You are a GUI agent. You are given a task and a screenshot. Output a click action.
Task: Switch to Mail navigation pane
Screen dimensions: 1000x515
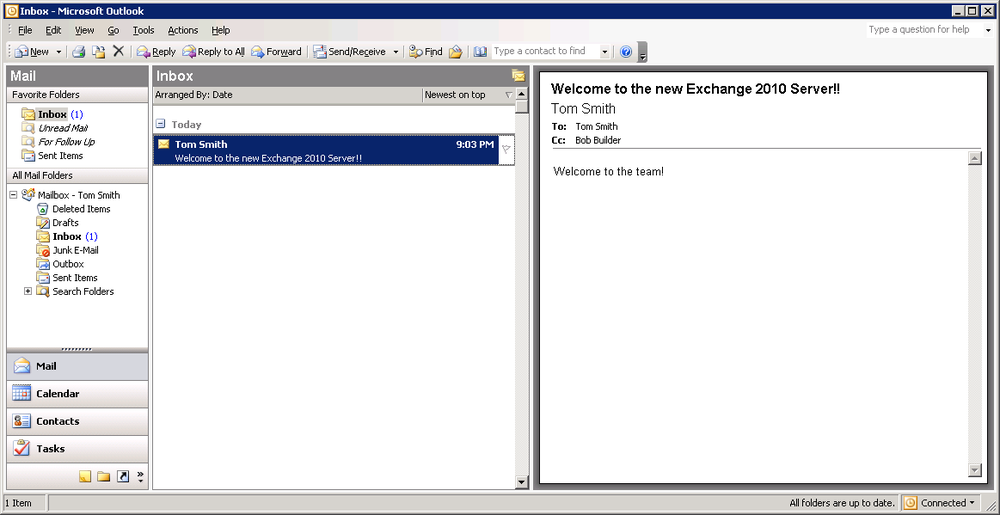coord(77,366)
